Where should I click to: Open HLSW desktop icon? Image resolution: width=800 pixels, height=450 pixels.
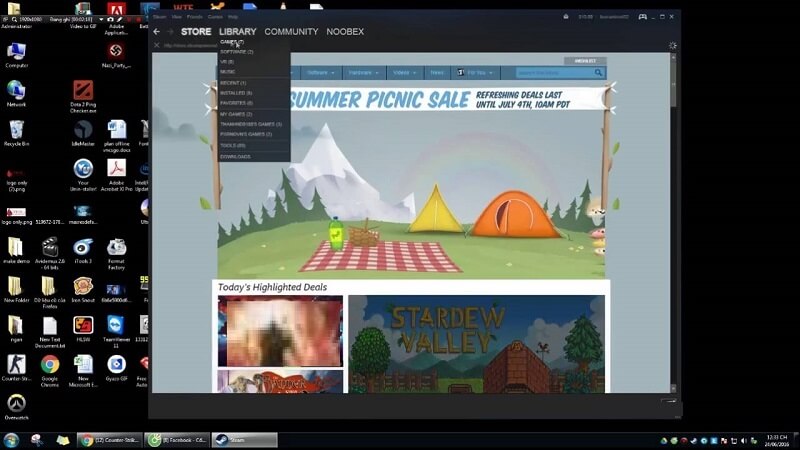[x=83, y=329]
